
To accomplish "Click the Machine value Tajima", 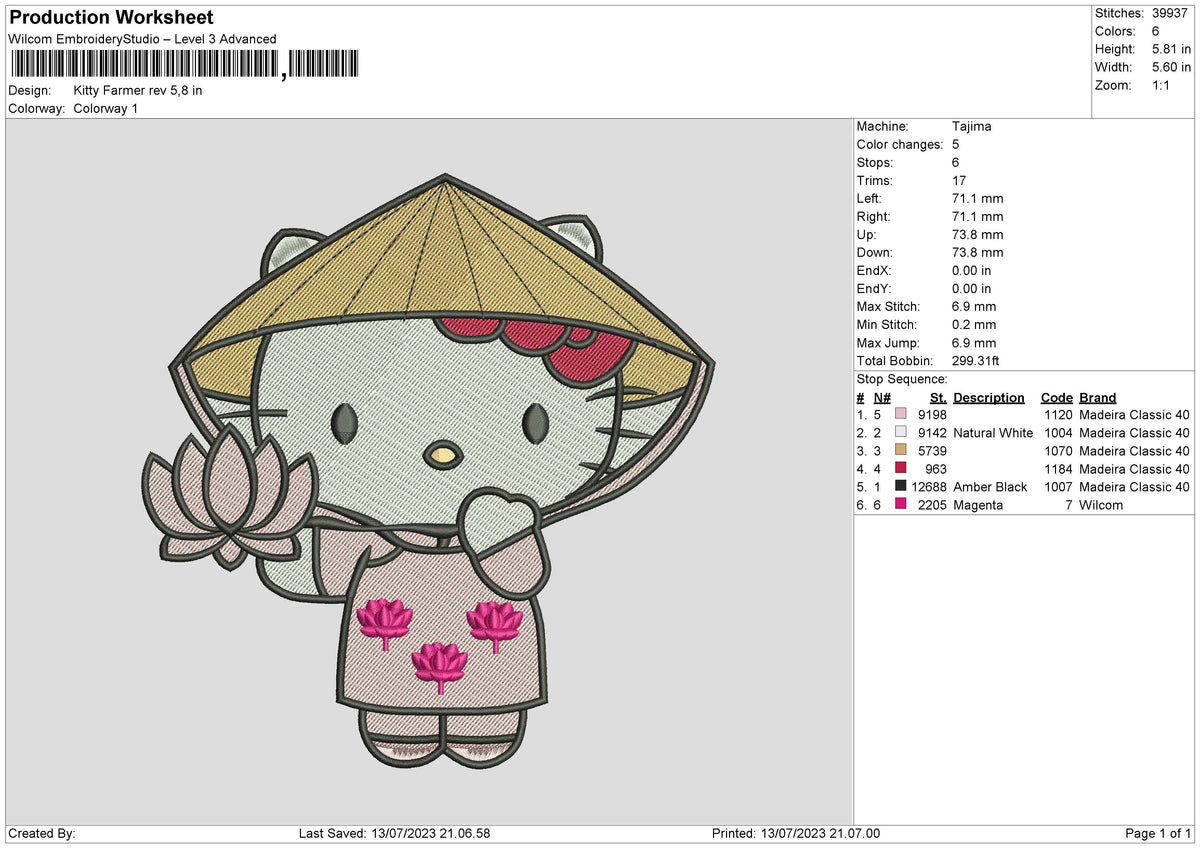I will [x=972, y=127].
